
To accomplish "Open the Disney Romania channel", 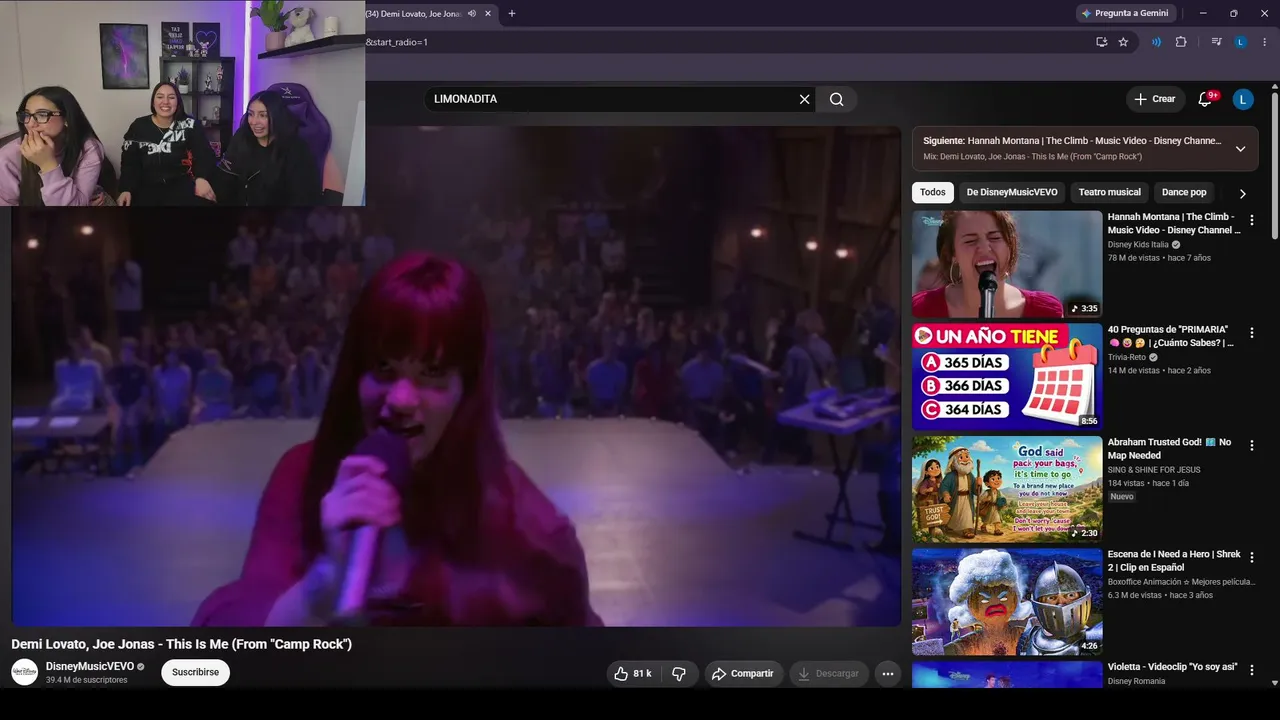I will tap(1136, 682).
